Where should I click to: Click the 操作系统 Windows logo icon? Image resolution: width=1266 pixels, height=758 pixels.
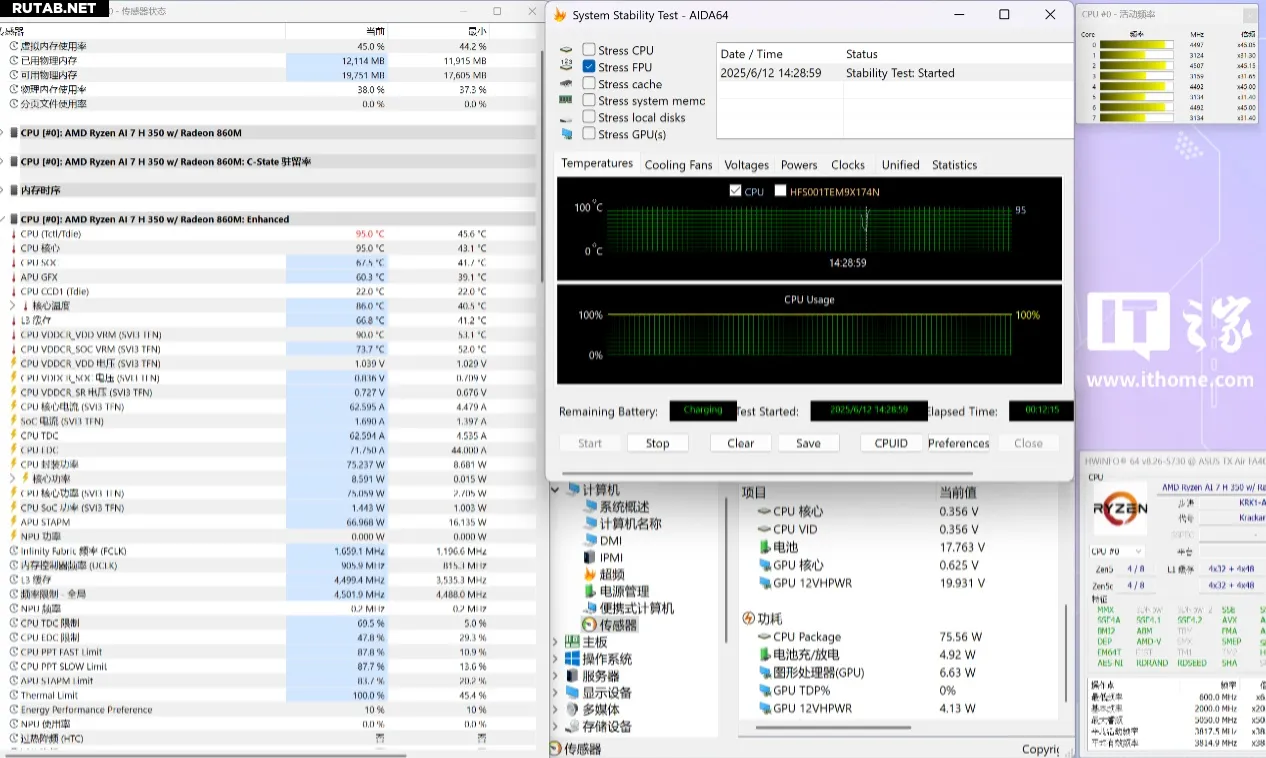[573, 659]
